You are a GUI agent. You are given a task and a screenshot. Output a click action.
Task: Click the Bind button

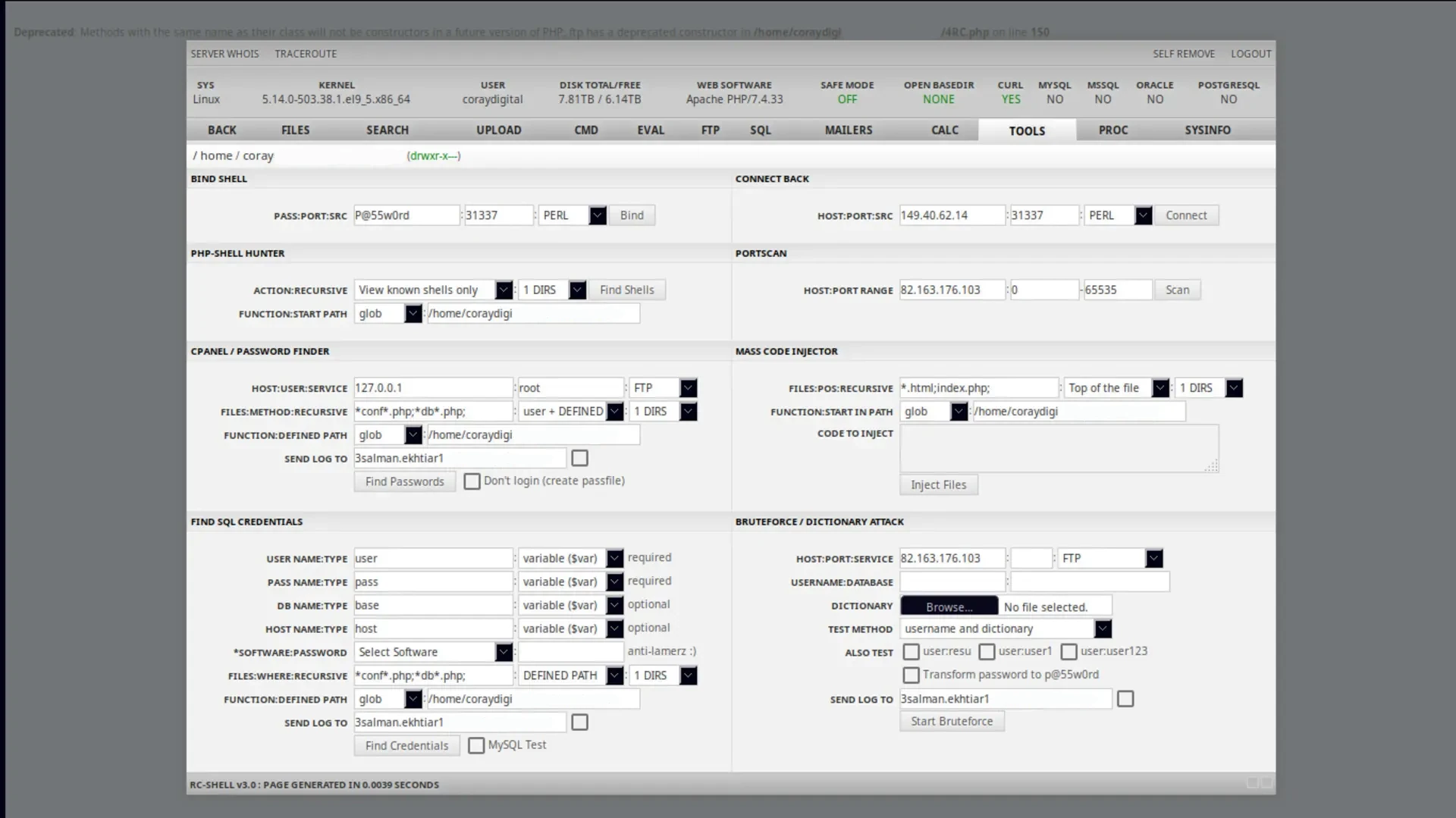coord(632,215)
